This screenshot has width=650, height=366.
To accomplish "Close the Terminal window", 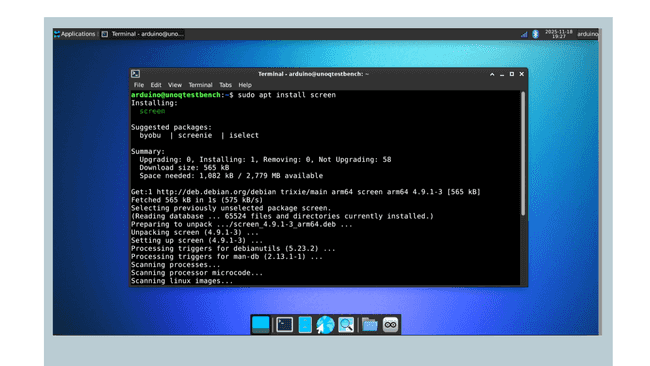I will pos(522,74).
